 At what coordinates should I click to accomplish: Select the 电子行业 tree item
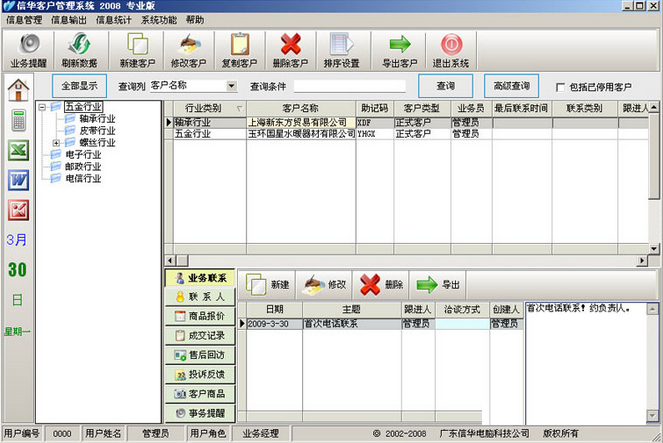83,155
